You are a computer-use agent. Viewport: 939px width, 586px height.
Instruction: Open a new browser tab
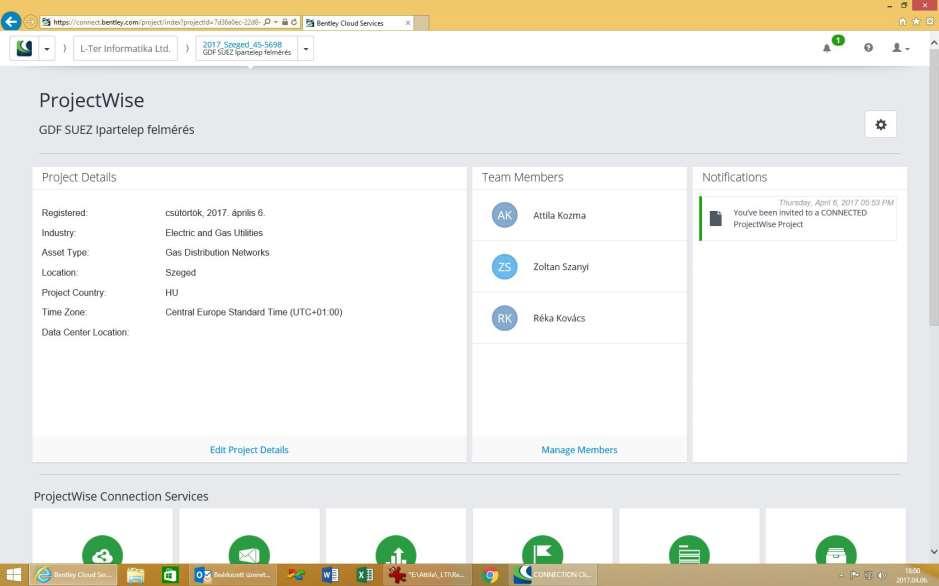422,23
